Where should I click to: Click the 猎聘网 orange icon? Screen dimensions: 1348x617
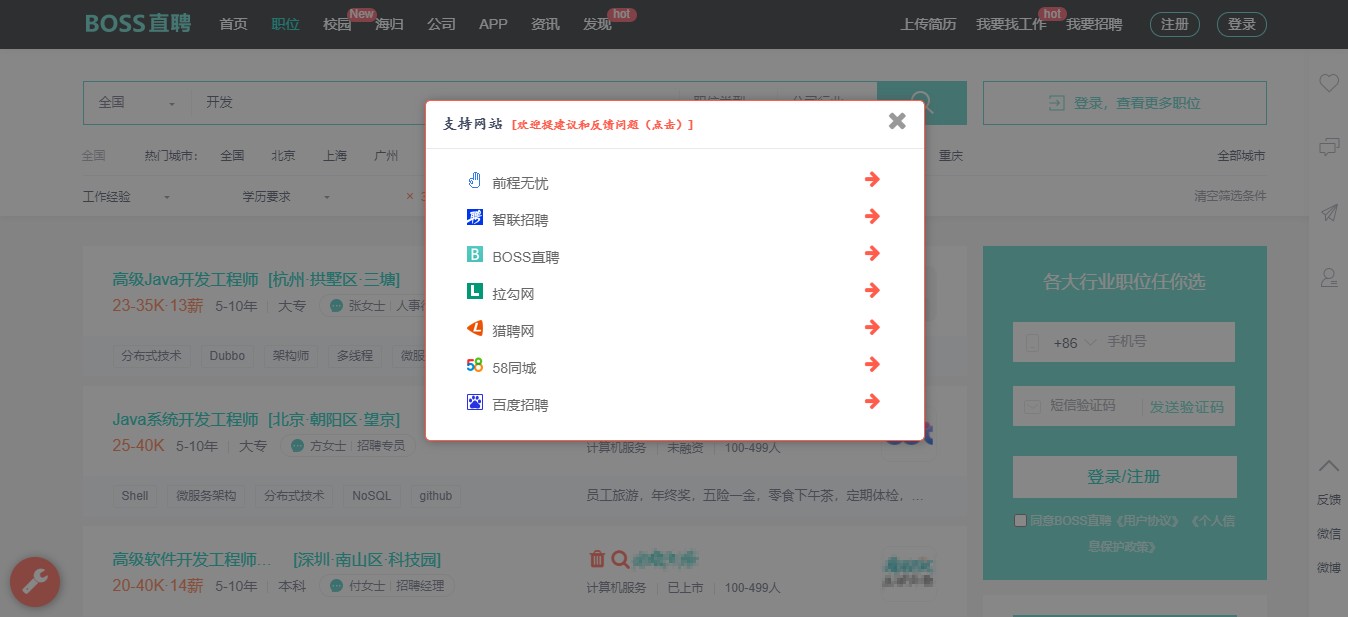[x=475, y=329]
